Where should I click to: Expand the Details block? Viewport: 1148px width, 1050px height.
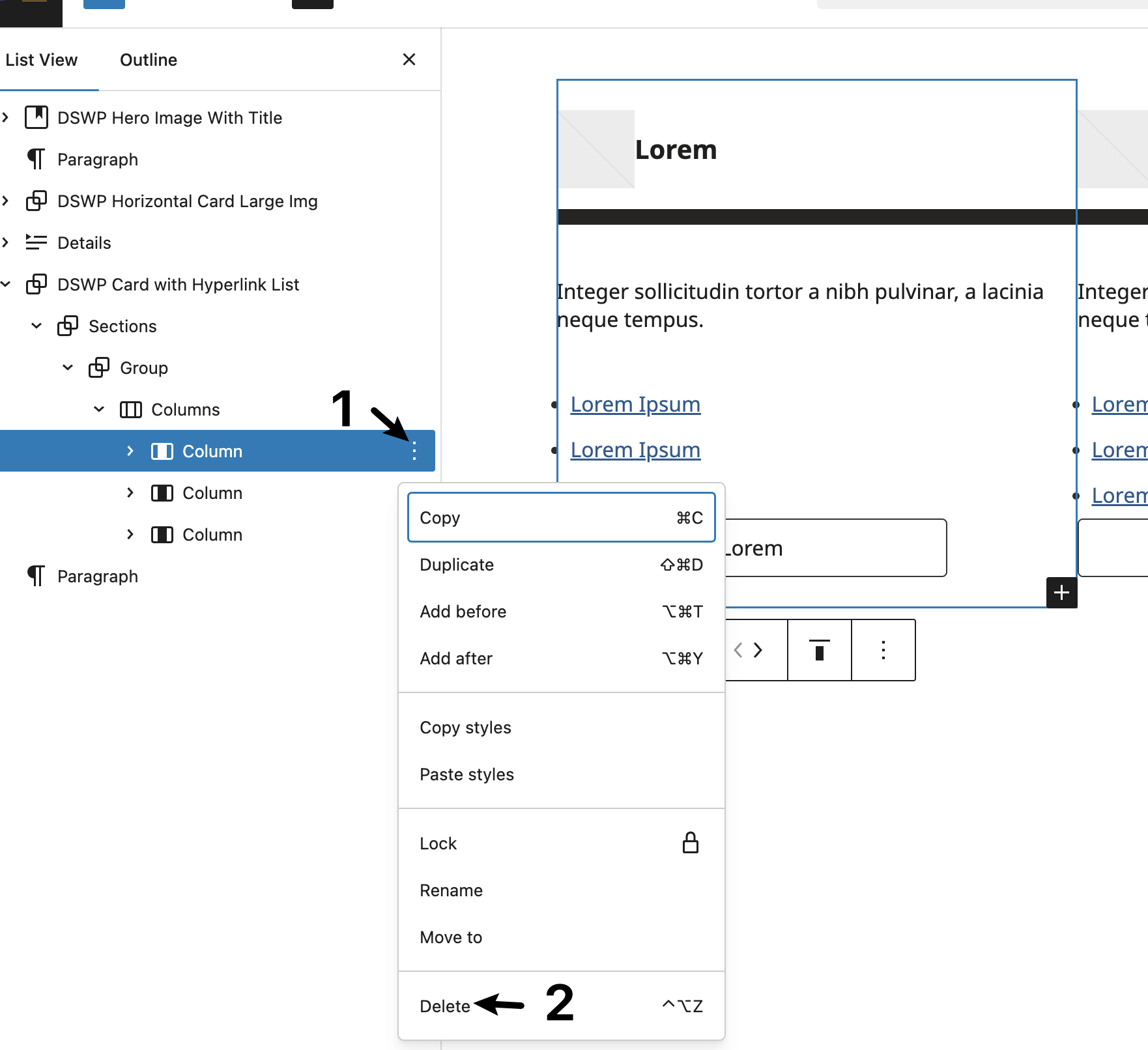(6, 242)
